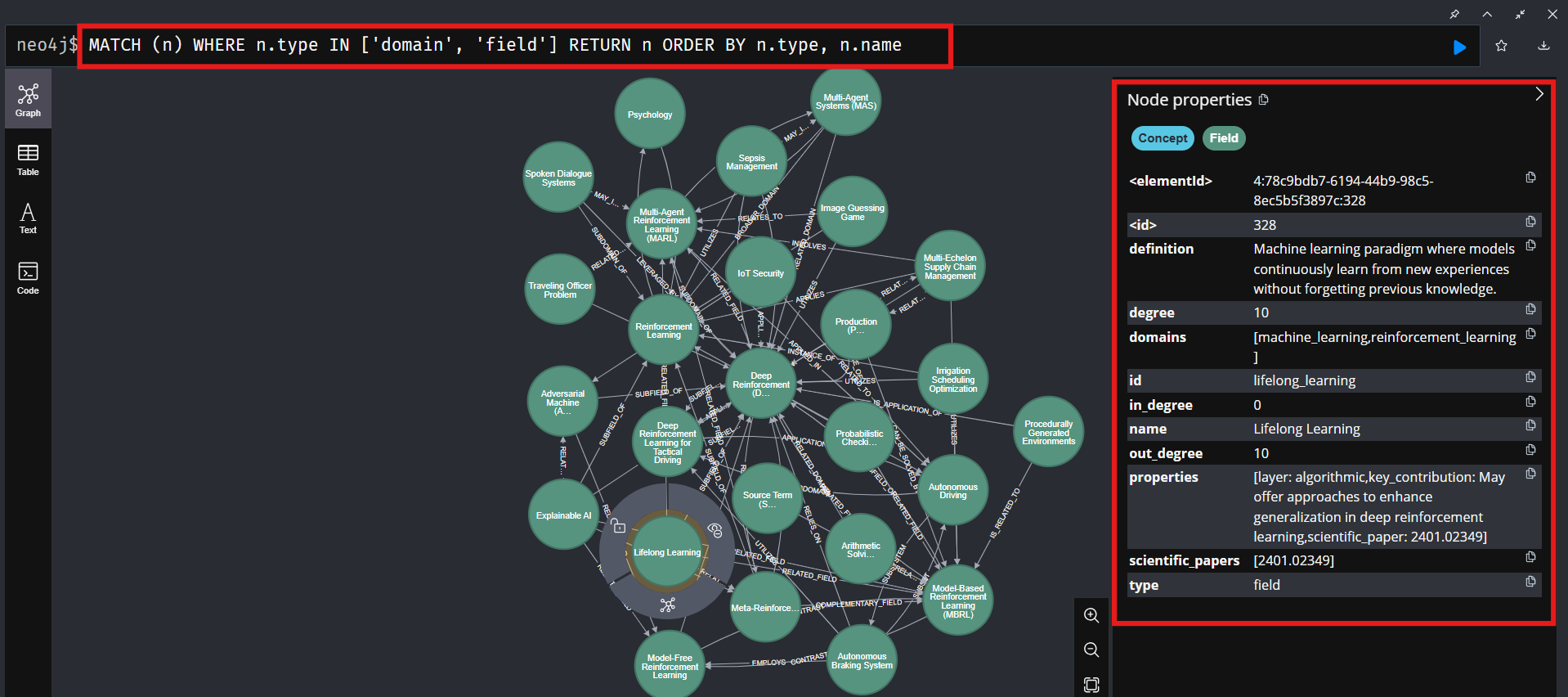Collapse the Node properties panel
The height and width of the screenshot is (697, 1568).
pos(1539,94)
